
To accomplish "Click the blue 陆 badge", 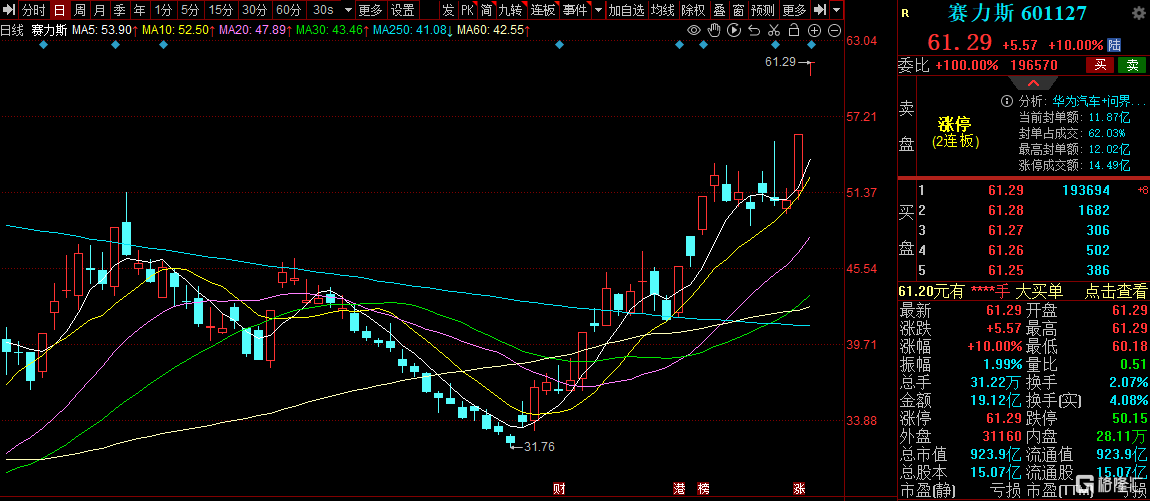I will pyautogui.click(x=1114, y=45).
